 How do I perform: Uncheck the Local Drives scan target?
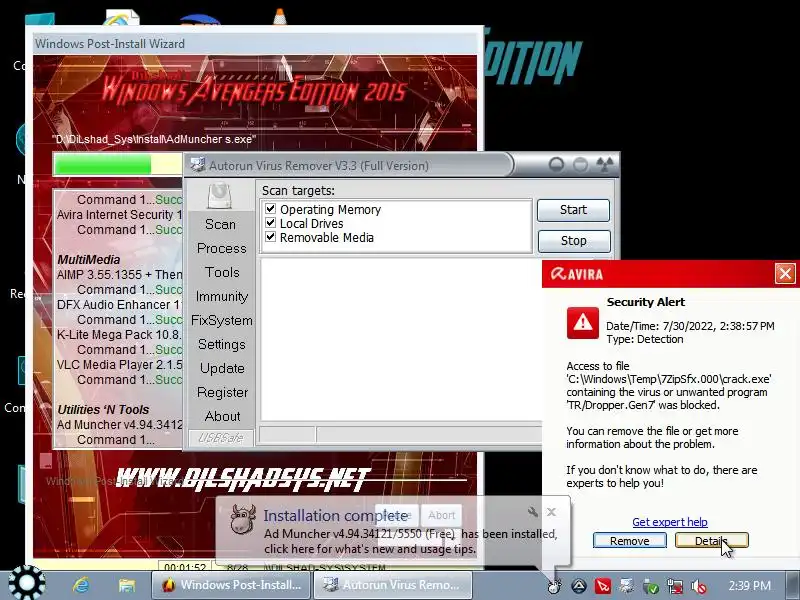(x=270, y=223)
